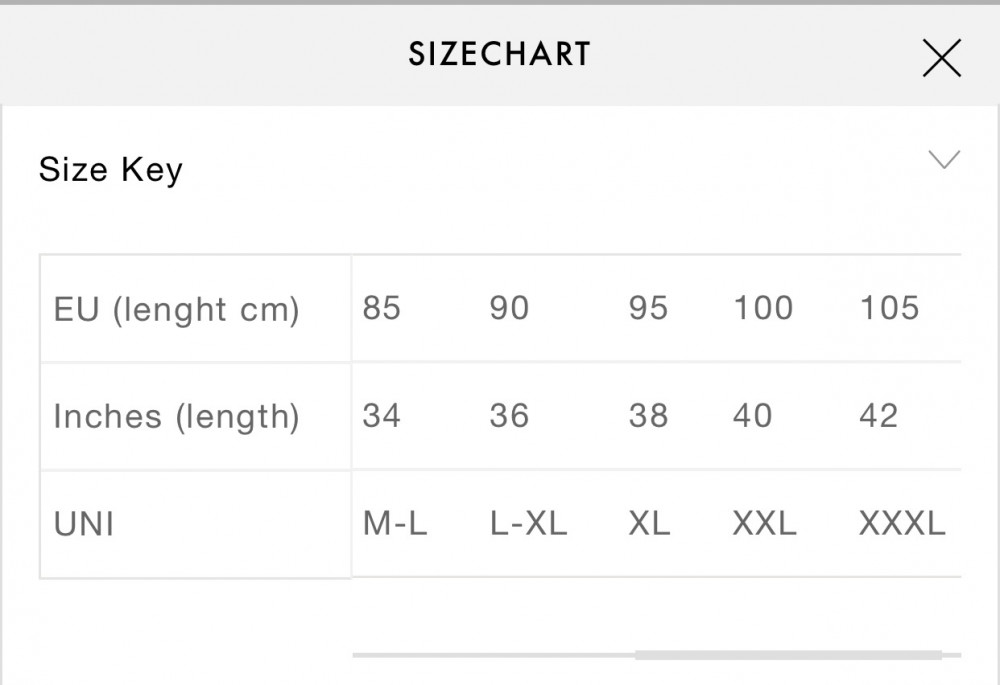Select the M-L UNI size
This screenshot has height=685, width=1000.
point(395,524)
